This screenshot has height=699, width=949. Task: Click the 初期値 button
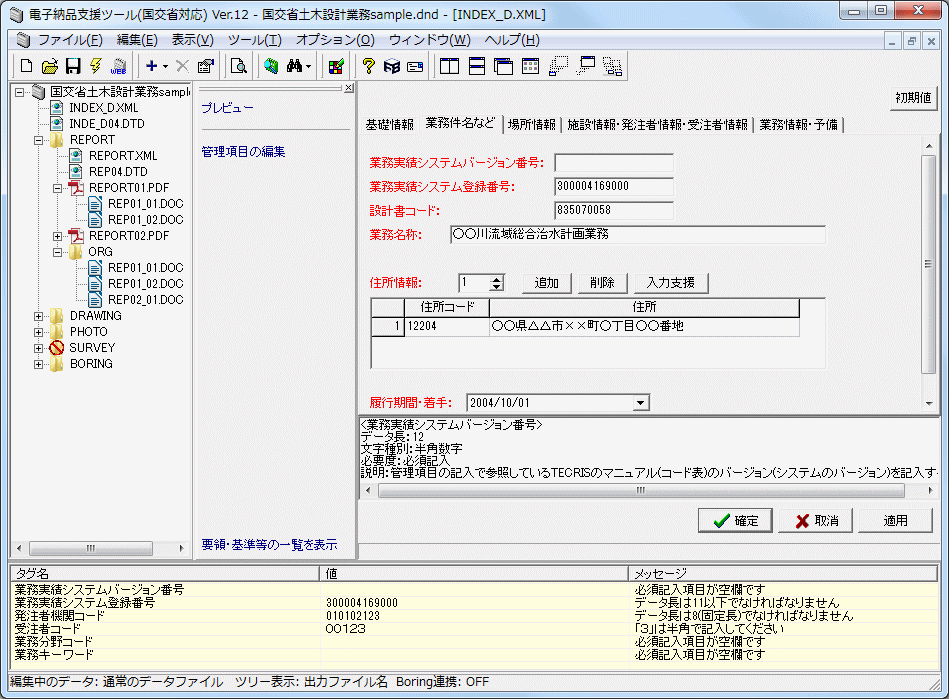(913, 97)
